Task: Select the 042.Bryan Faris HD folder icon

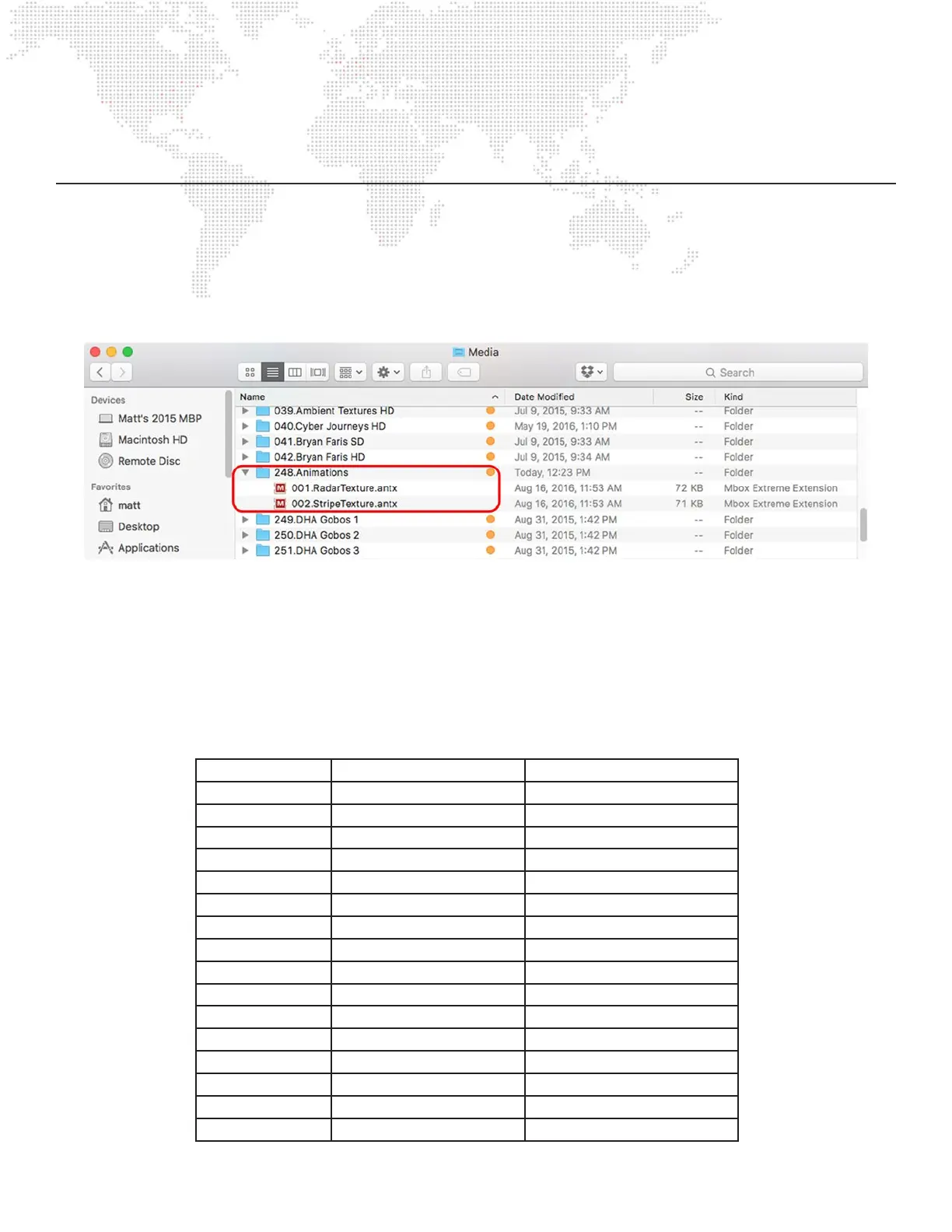Action: click(263, 457)
